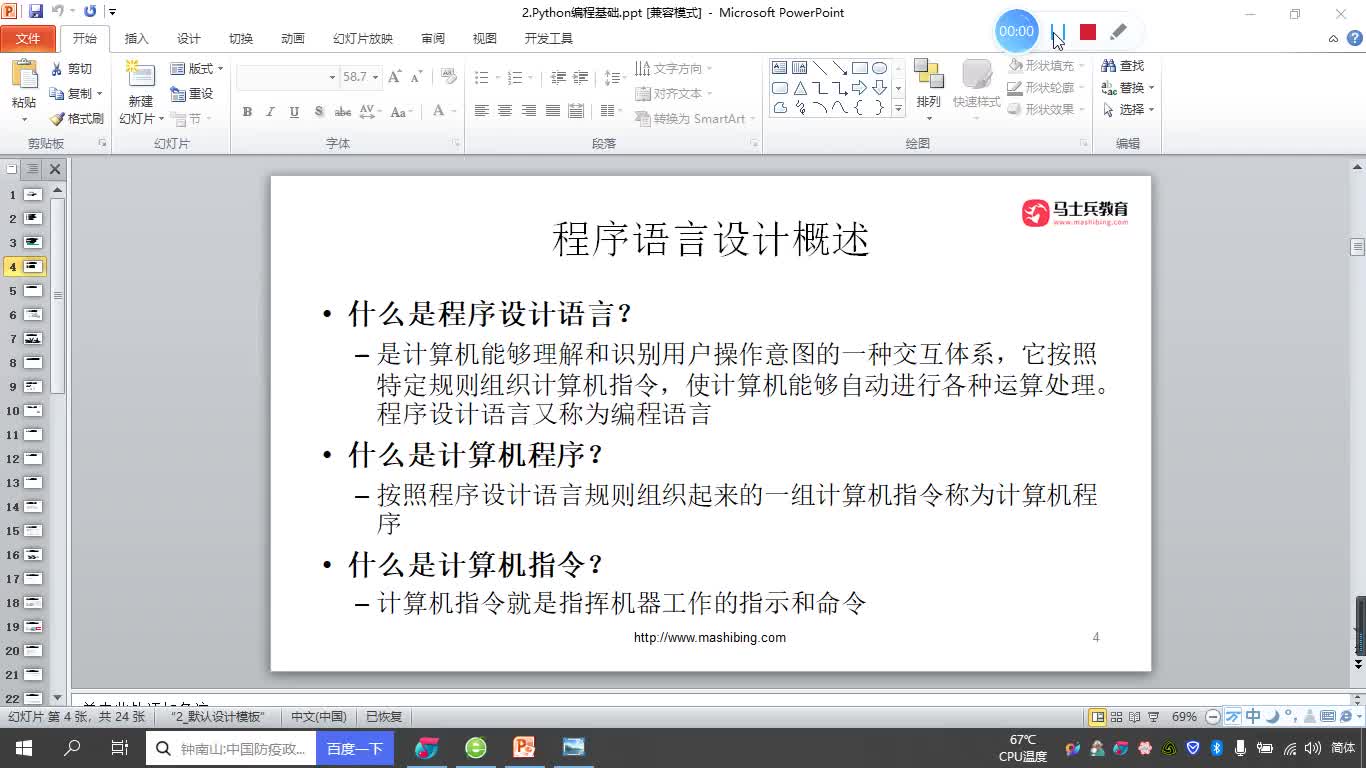Switch to slide sorter view icon
Image resolution: width=1366 pixels, height=768 pixels.
click(x=1117, y=717)
